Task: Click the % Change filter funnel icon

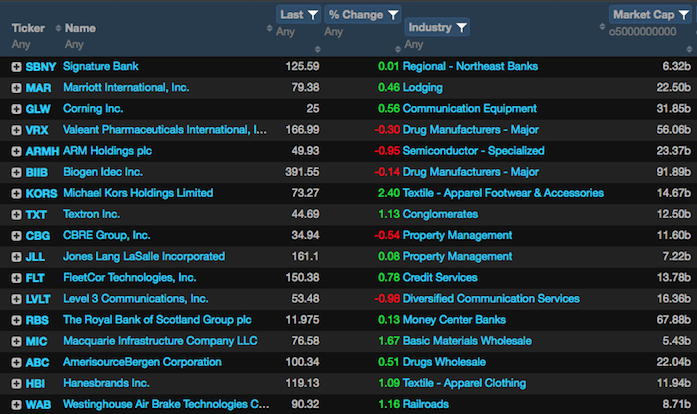Action: pyautogui.click(x=393, y=15)
